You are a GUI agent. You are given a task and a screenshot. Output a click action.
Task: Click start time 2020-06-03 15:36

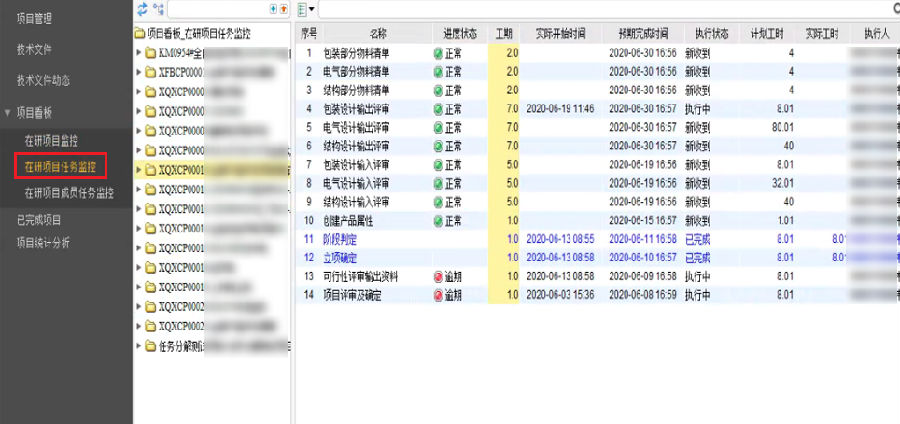click(560, 296)
